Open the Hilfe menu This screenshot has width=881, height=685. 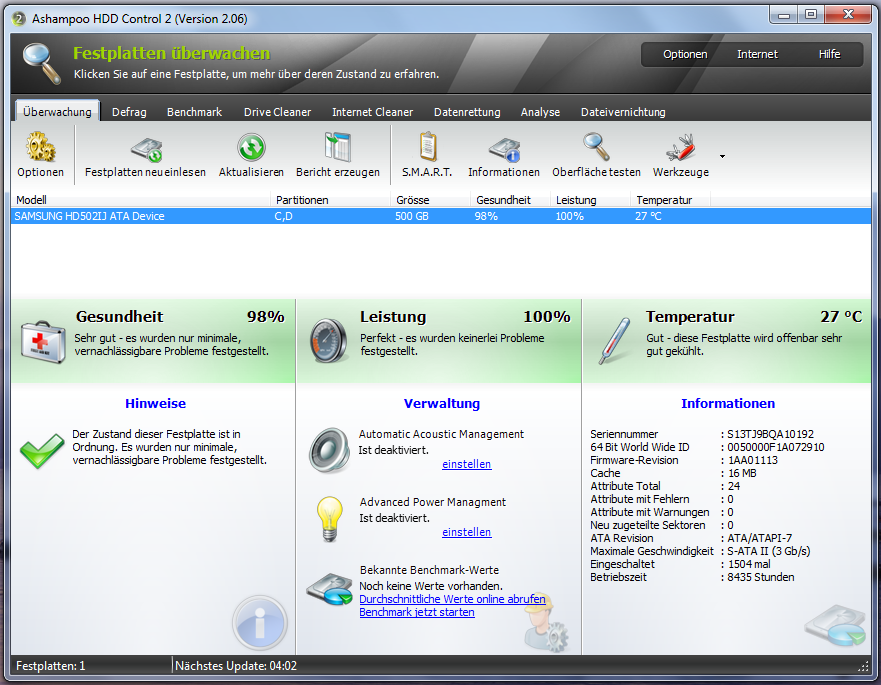[829, 55]
